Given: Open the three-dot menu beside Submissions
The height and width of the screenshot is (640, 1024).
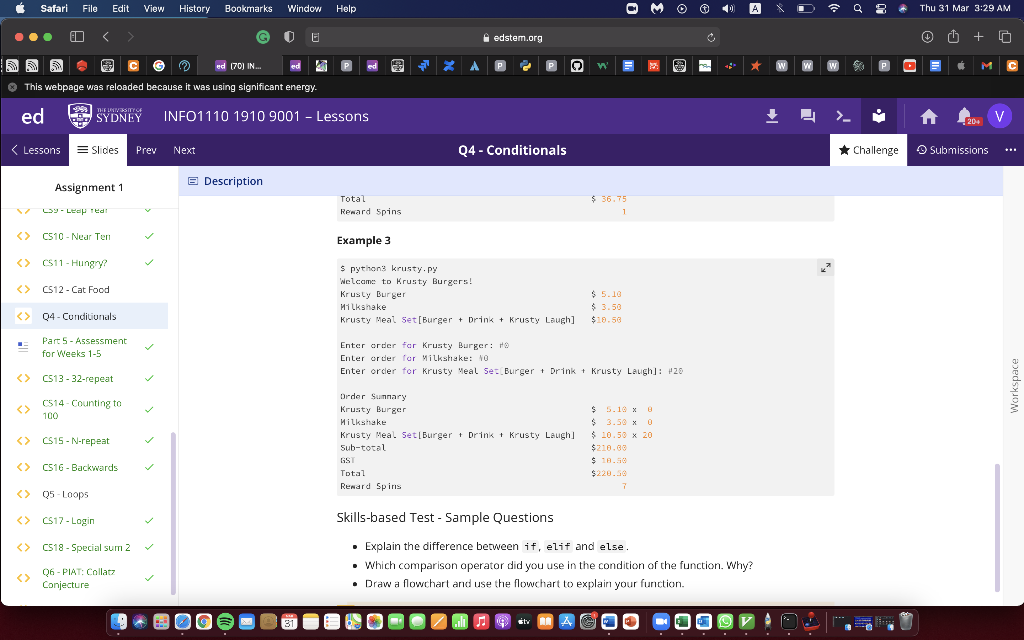Looking at the screenshot, I should pyautogui.click(x=1011, y=150).
